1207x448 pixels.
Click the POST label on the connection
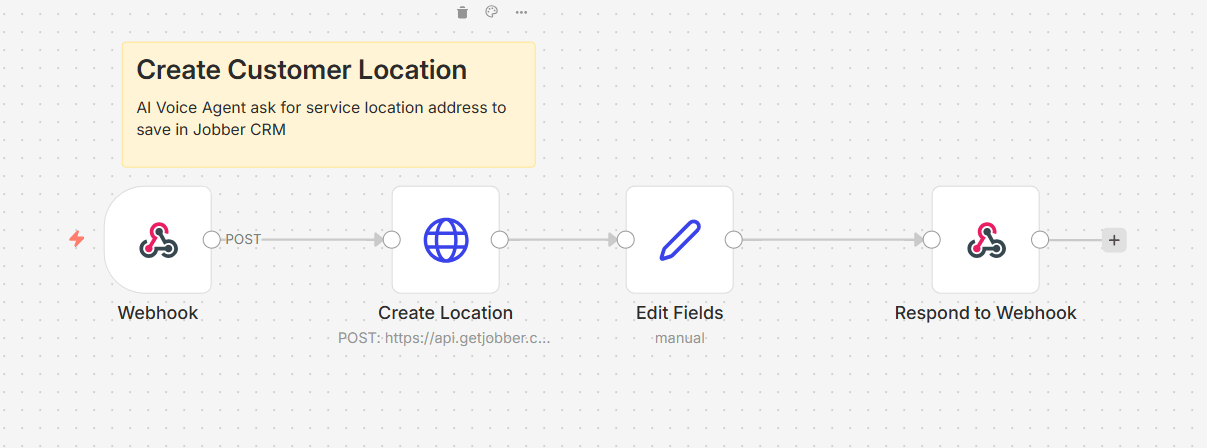pos(243,240)
